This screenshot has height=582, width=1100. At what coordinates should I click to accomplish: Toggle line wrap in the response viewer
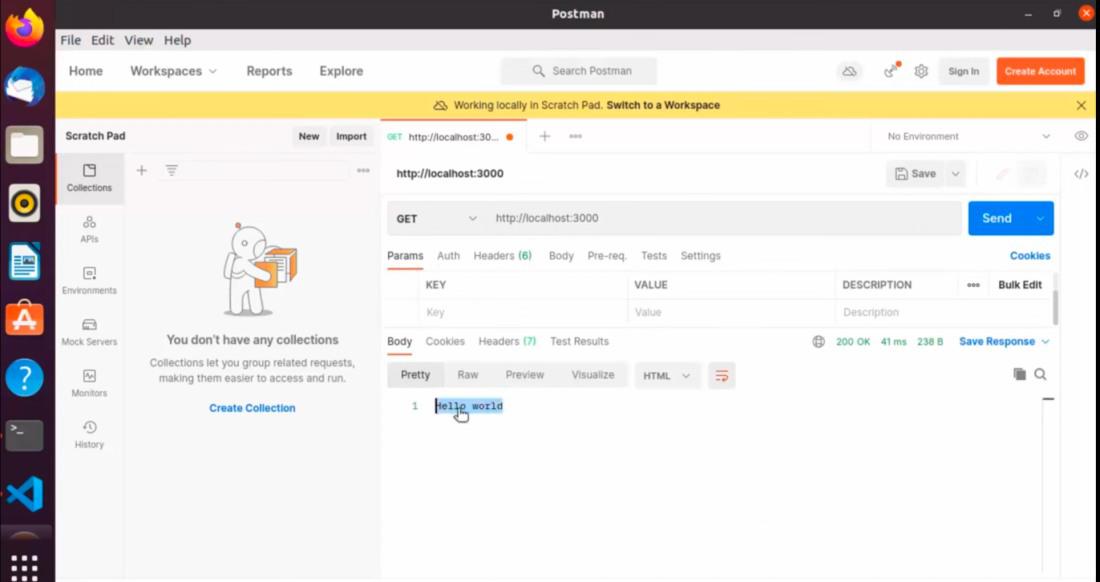[721, 376]
